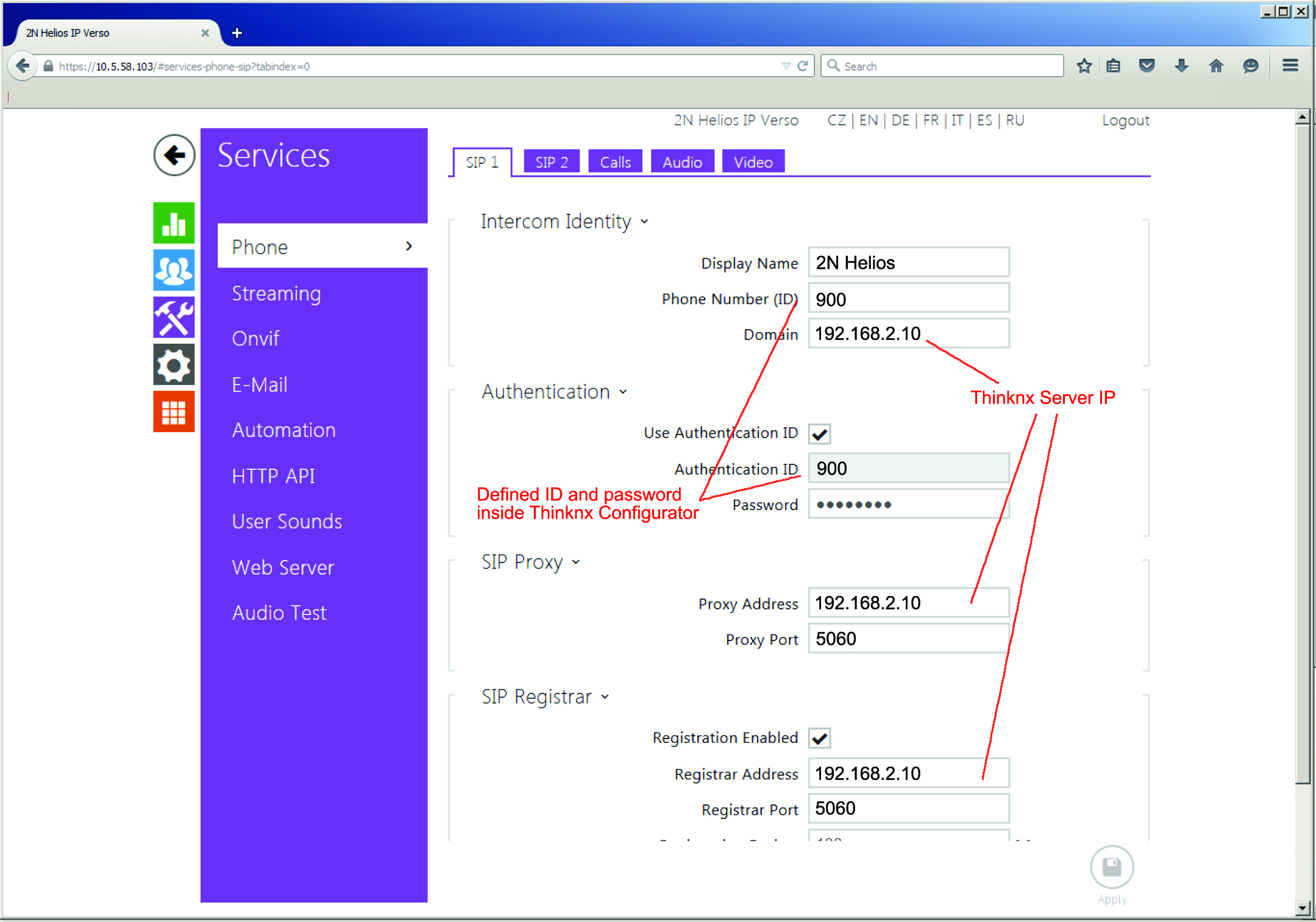Click the browser Home icon

1215,66
